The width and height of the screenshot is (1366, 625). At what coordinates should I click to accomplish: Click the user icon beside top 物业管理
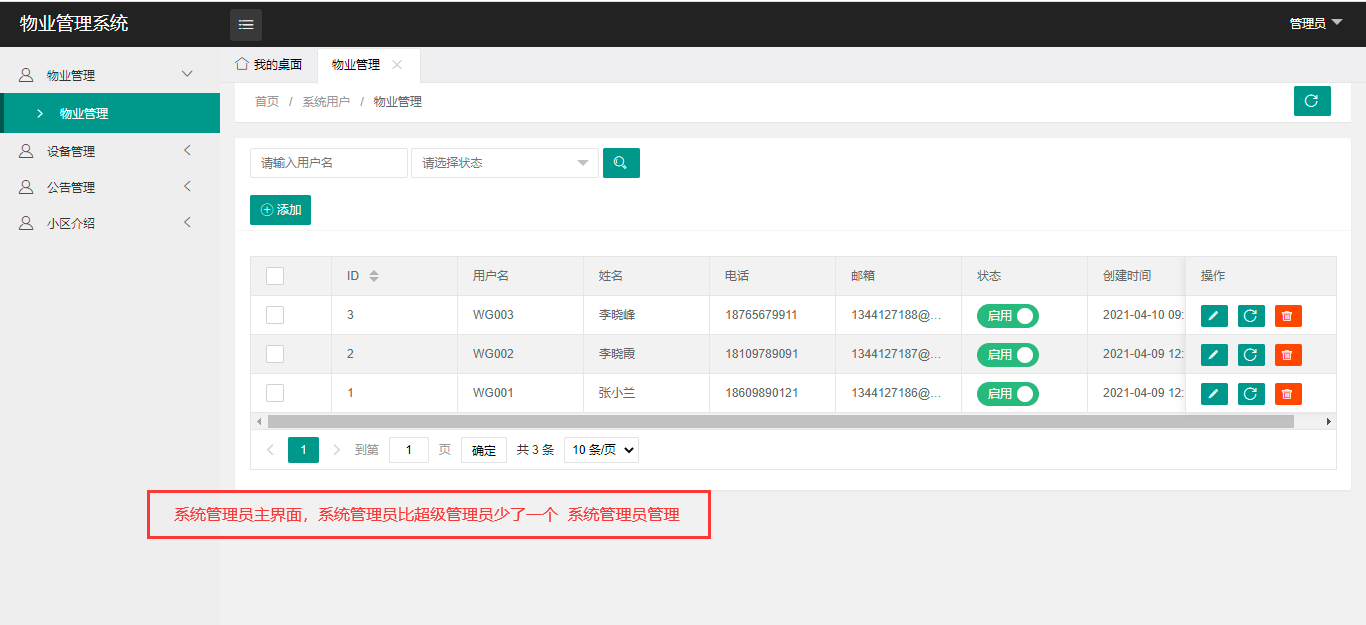click(x=27, y=76)
